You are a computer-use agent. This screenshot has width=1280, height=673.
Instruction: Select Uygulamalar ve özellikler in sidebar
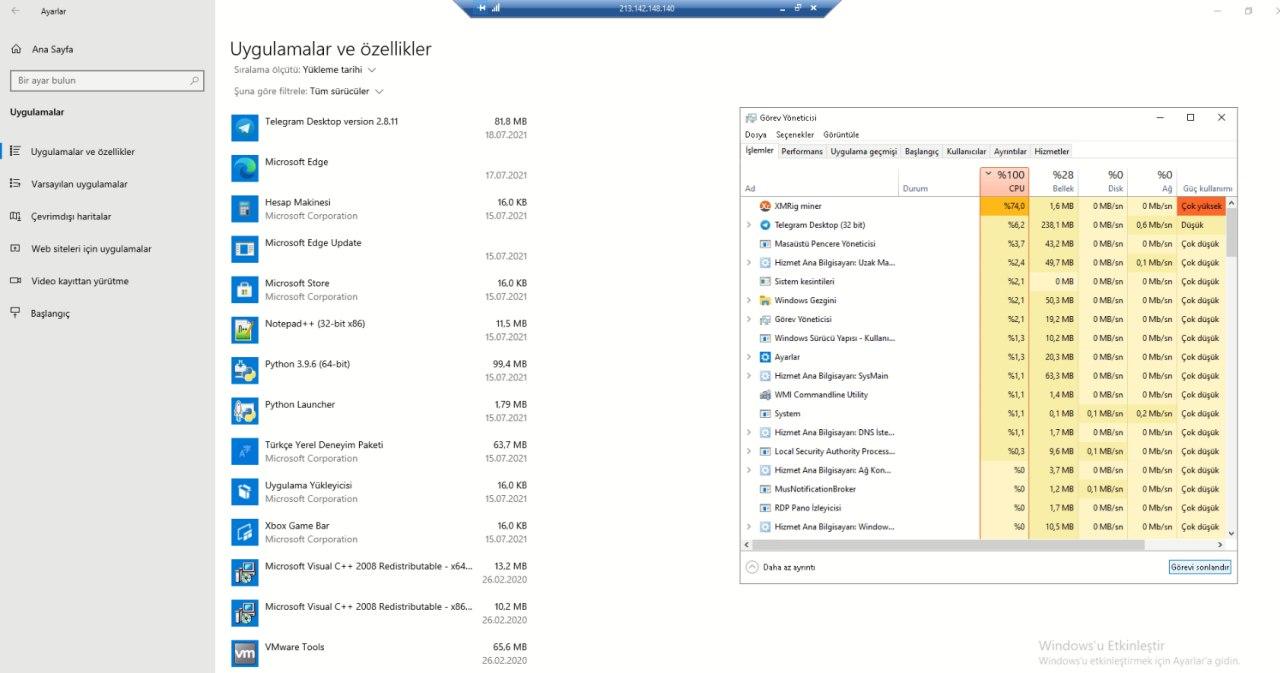(83, 152)
